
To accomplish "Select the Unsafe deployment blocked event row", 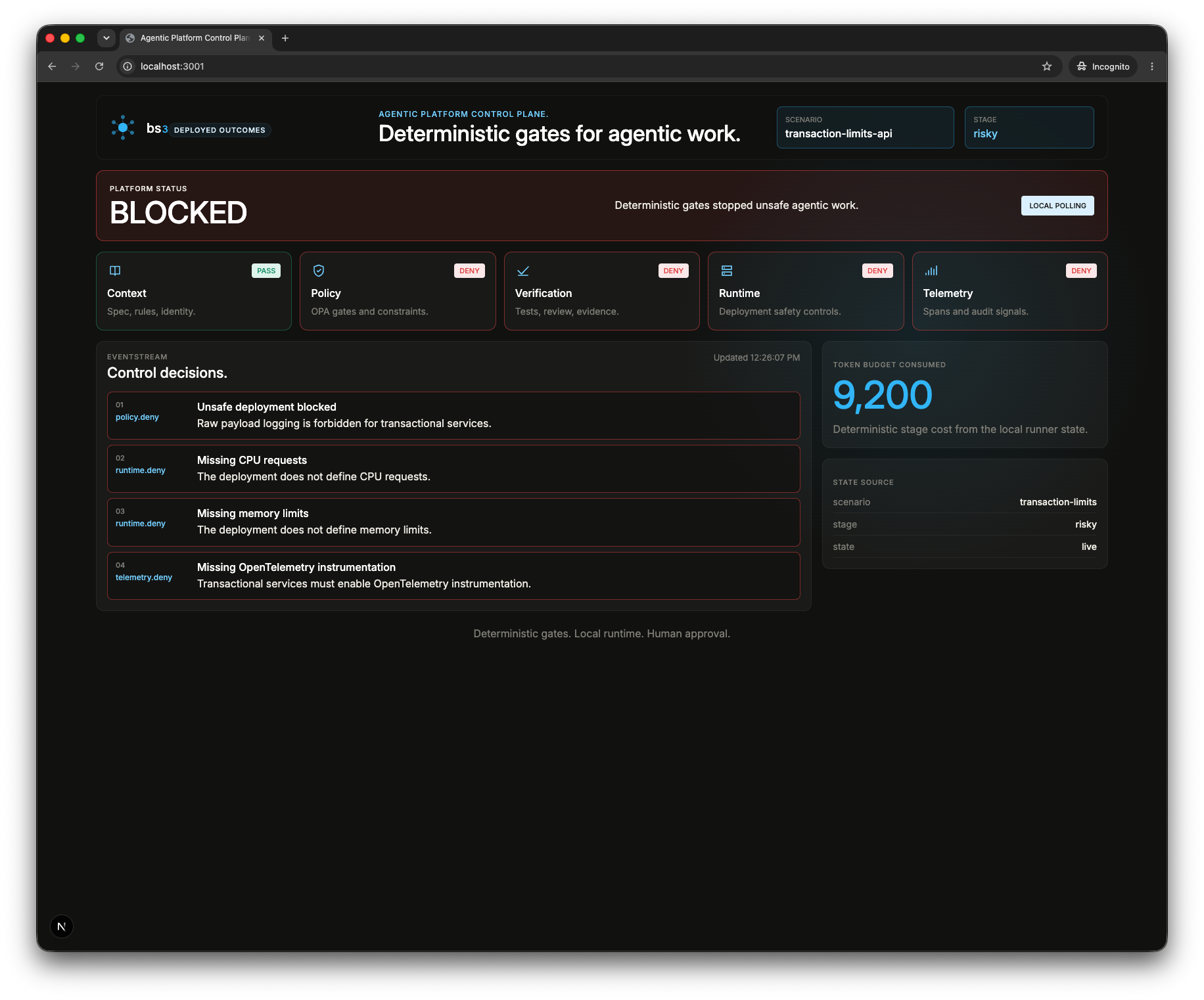I will click(453, 415).
